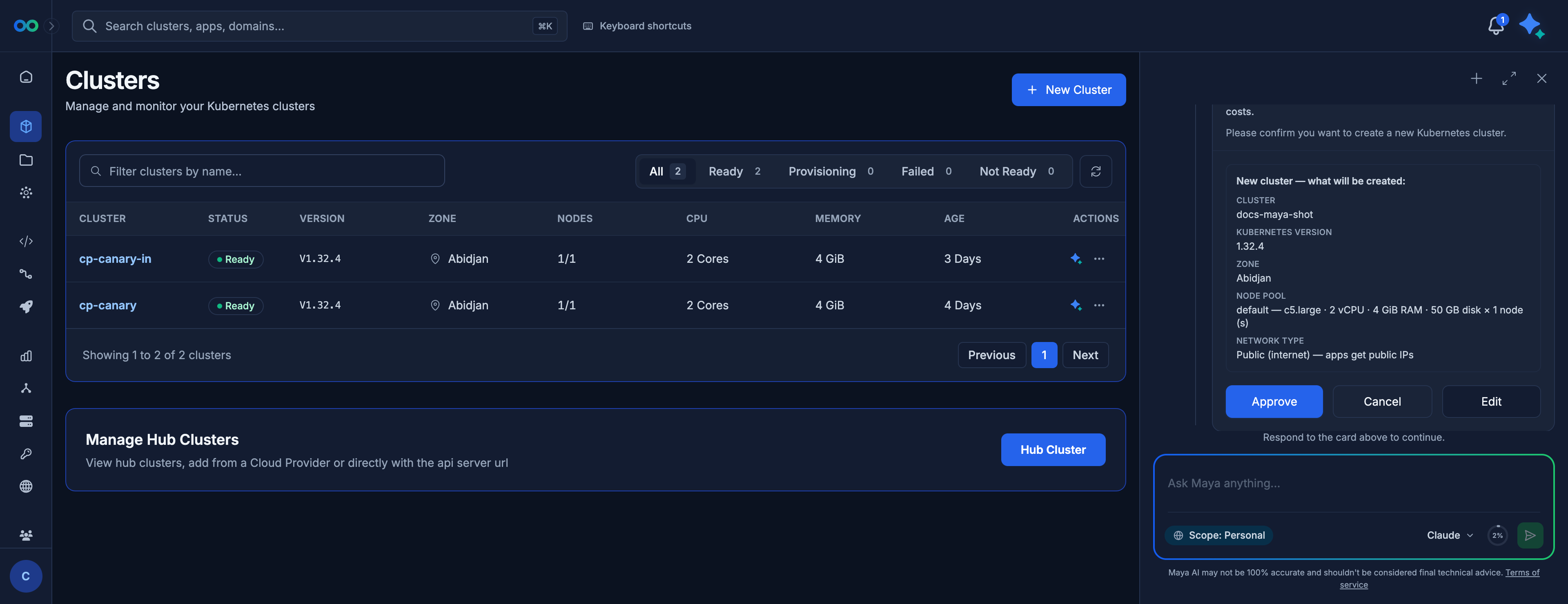Click Scope: Personal chip
This screenshot has width=1568, height=604.
tap(1218, 535)
